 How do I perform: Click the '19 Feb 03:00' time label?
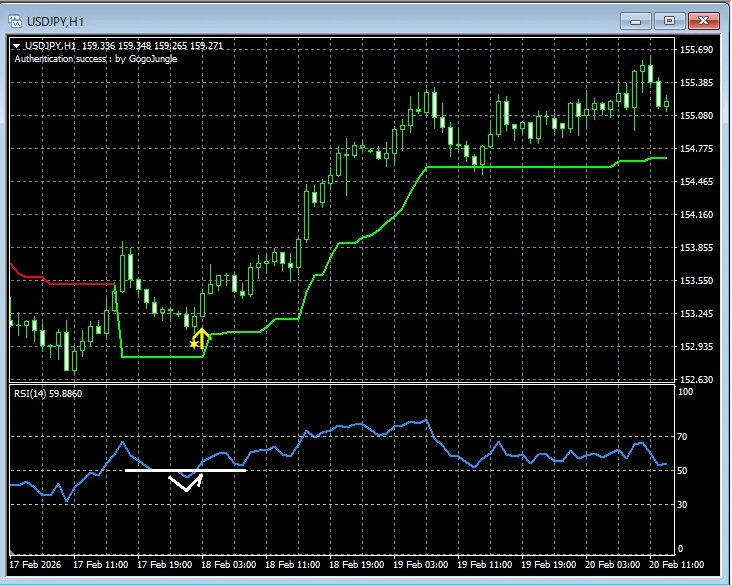point(420,564)
